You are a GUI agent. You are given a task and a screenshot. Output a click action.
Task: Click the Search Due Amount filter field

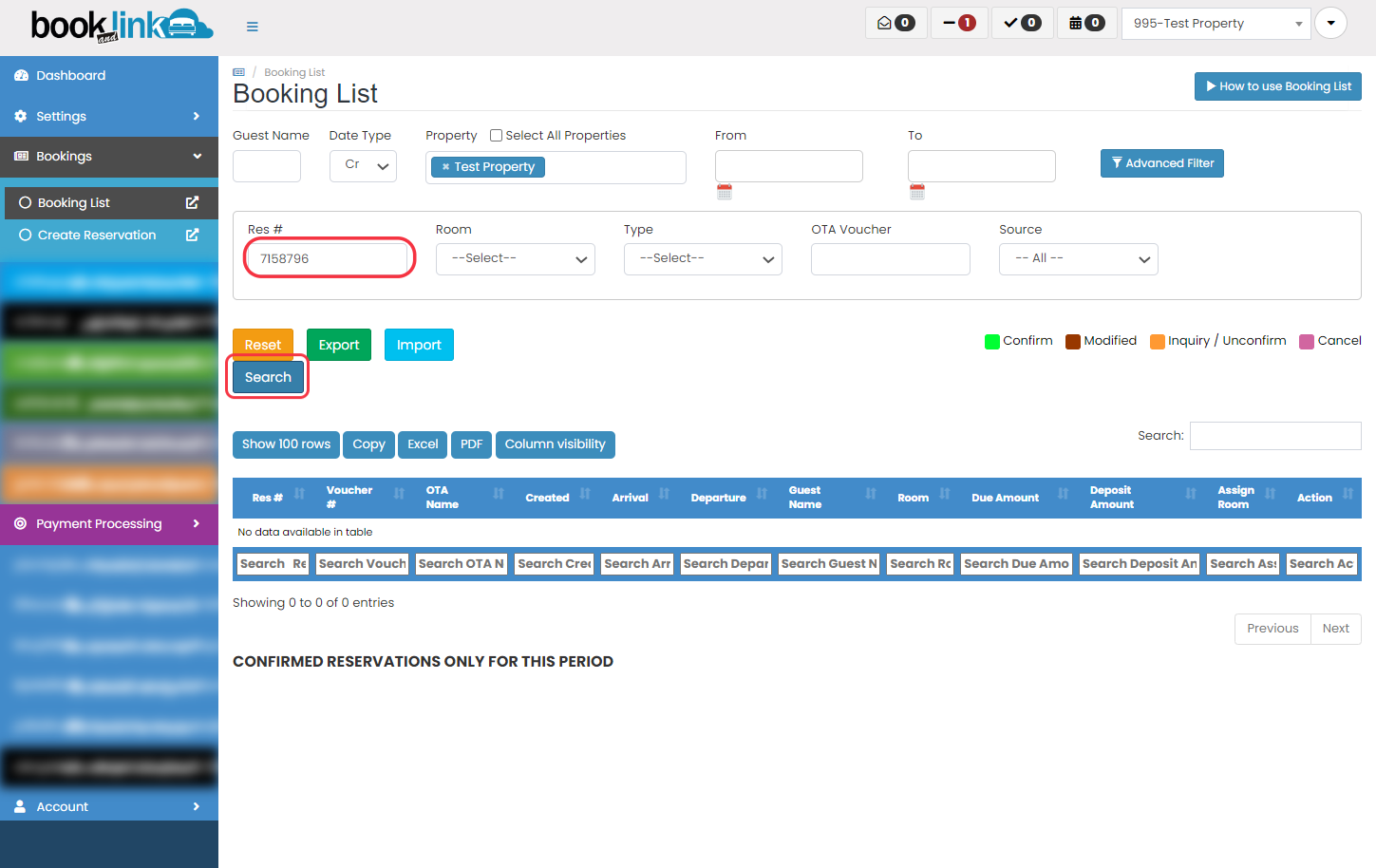pyautogui.click(x=1016, y=564)
